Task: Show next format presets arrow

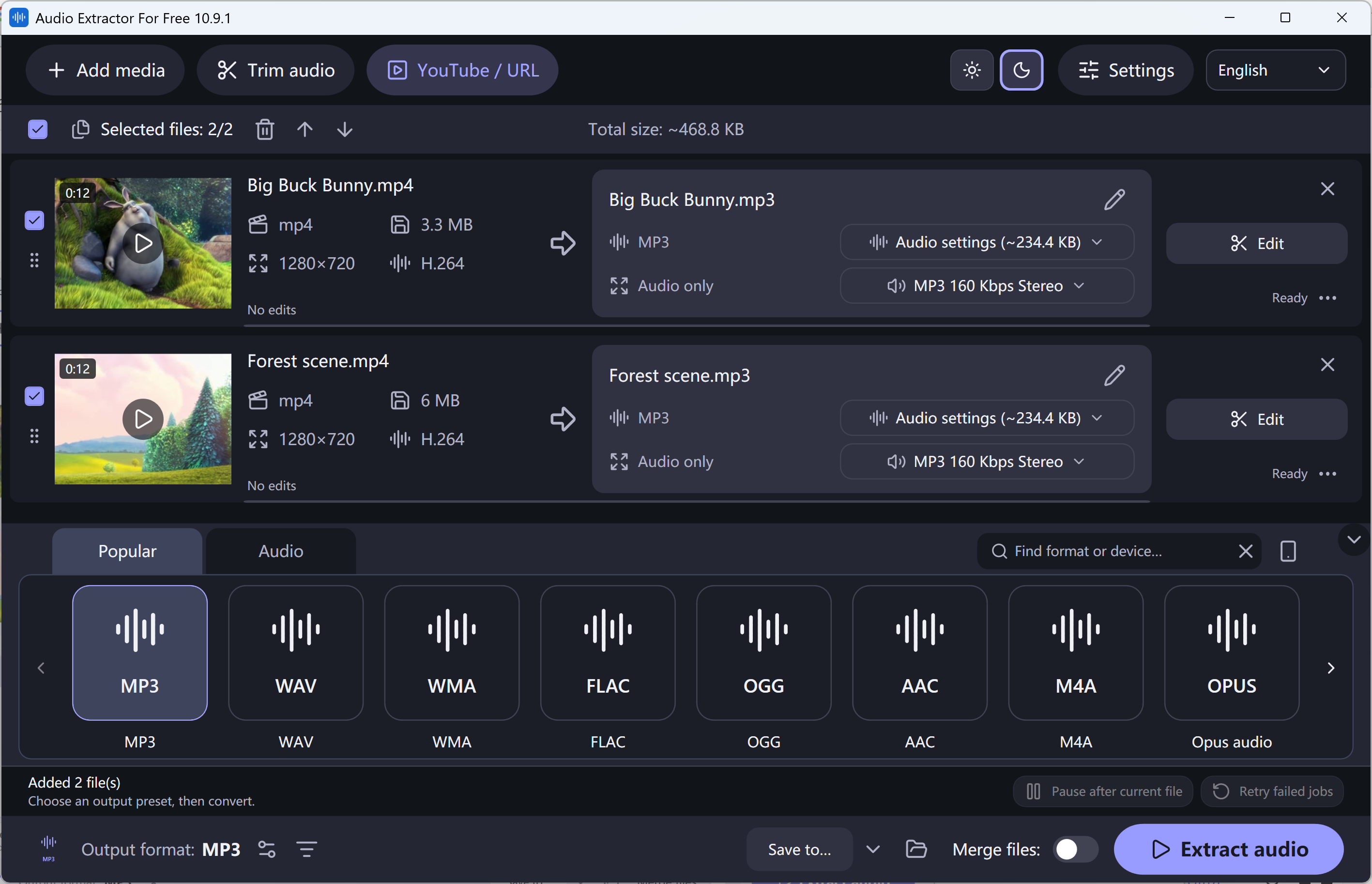Action: [x=1331, y=667]
